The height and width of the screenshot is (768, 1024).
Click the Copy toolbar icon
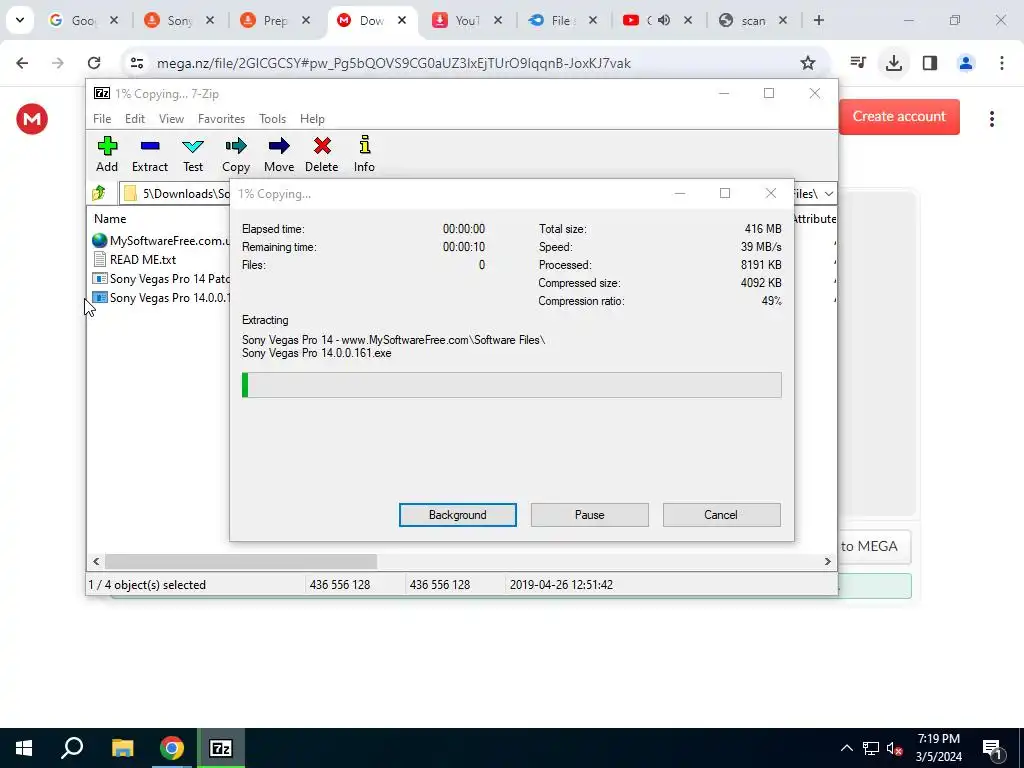point(236,154)
